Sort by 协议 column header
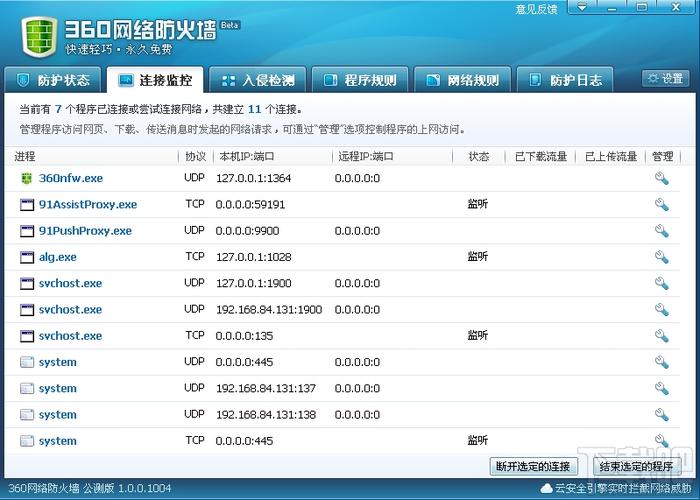Image resolution: width=700 pixels, height=500 pixels. [x=196, y=156]
